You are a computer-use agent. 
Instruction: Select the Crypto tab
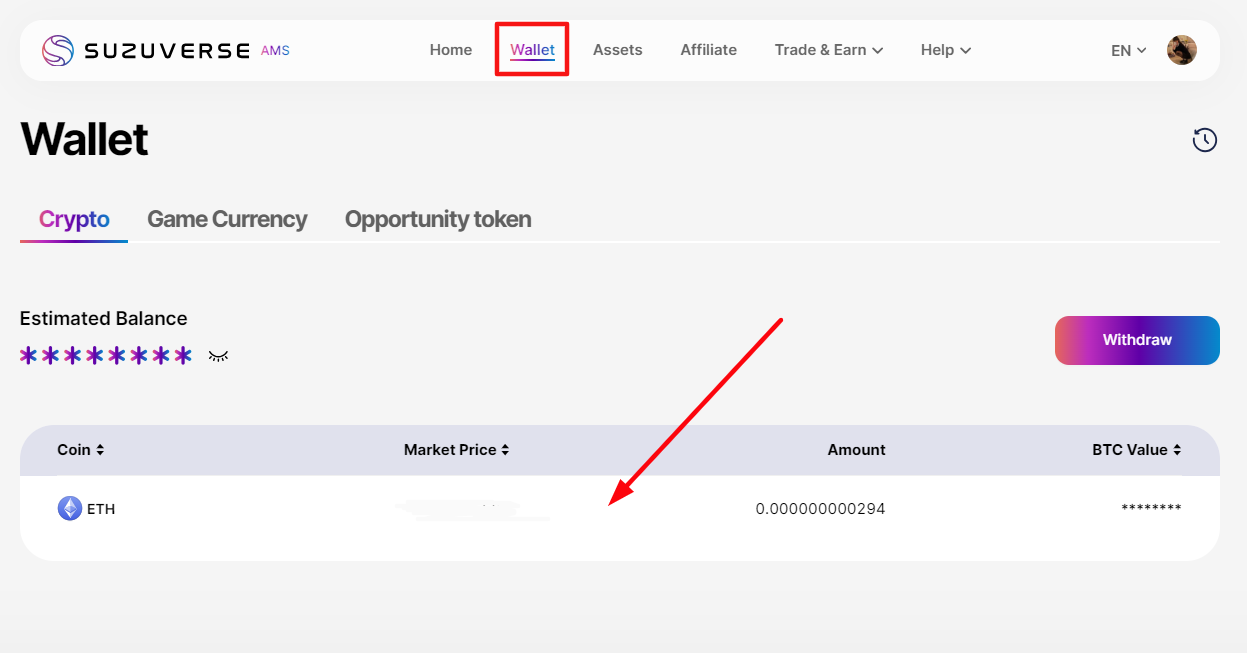(x=74, y=219)
